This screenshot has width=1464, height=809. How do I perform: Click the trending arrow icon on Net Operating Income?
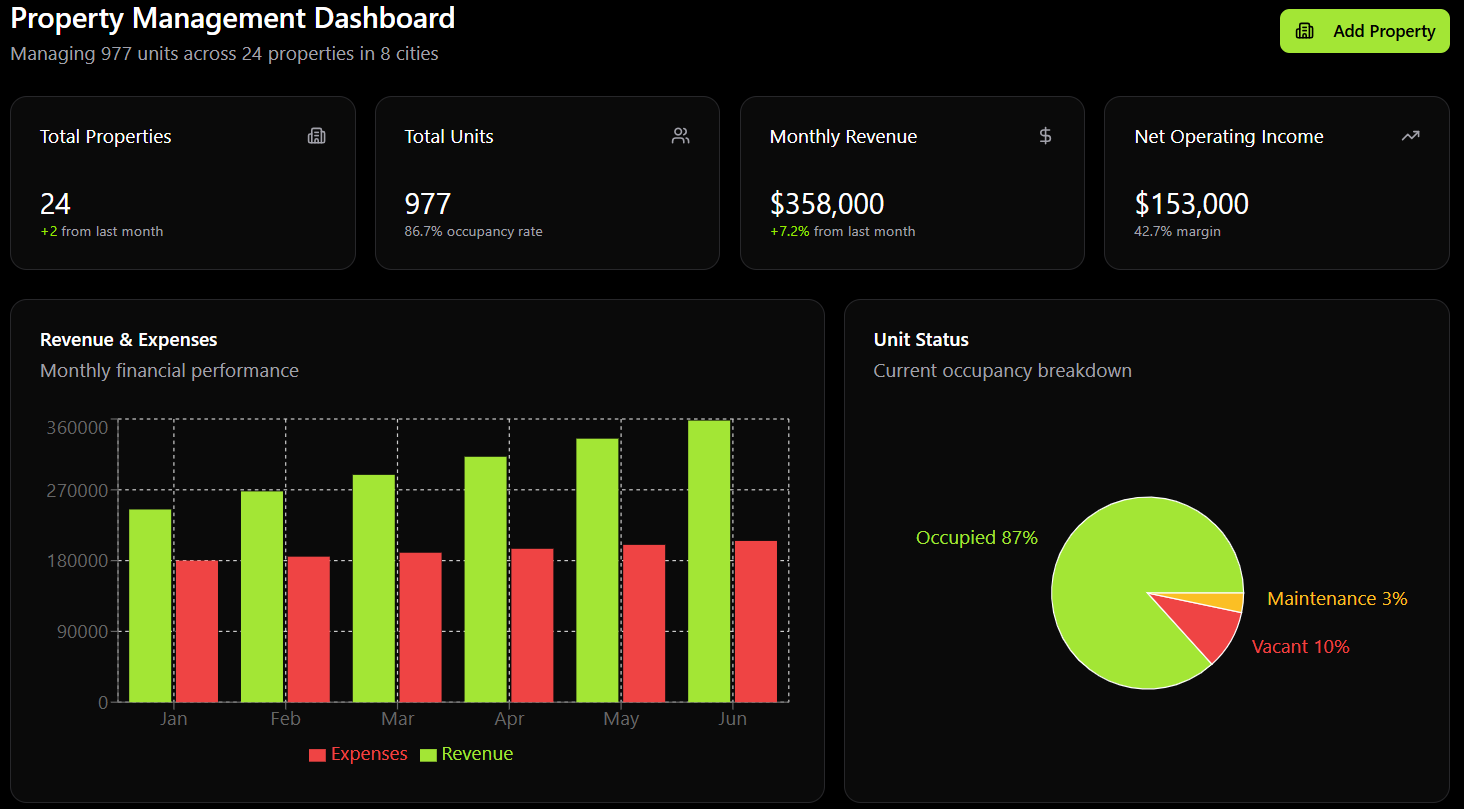coord(1411,135)
